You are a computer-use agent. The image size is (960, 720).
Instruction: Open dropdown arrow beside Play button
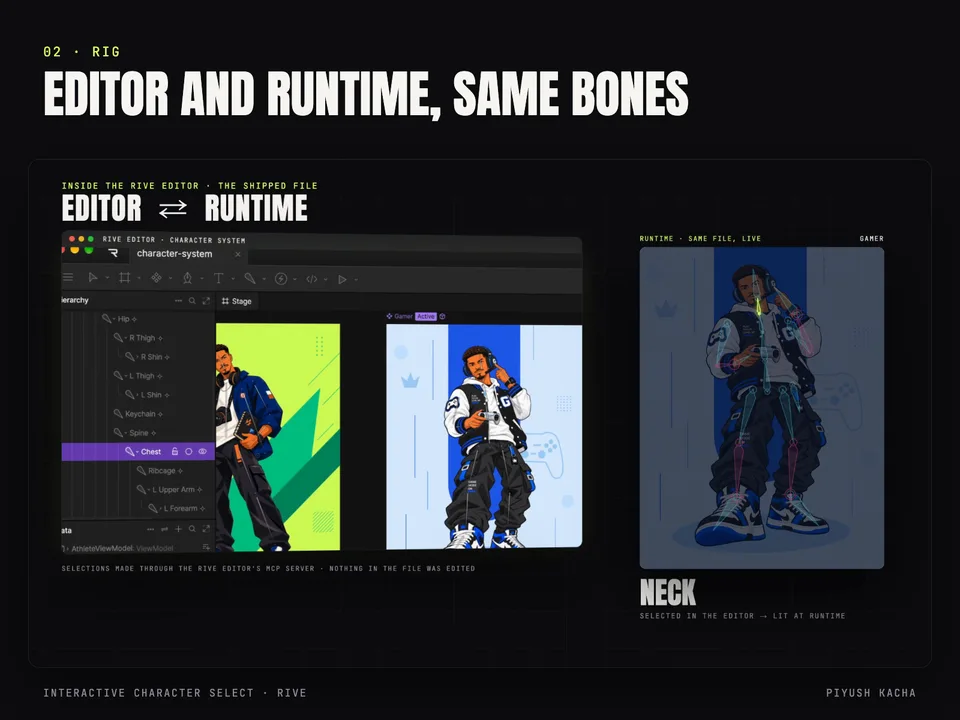[356, 280]
